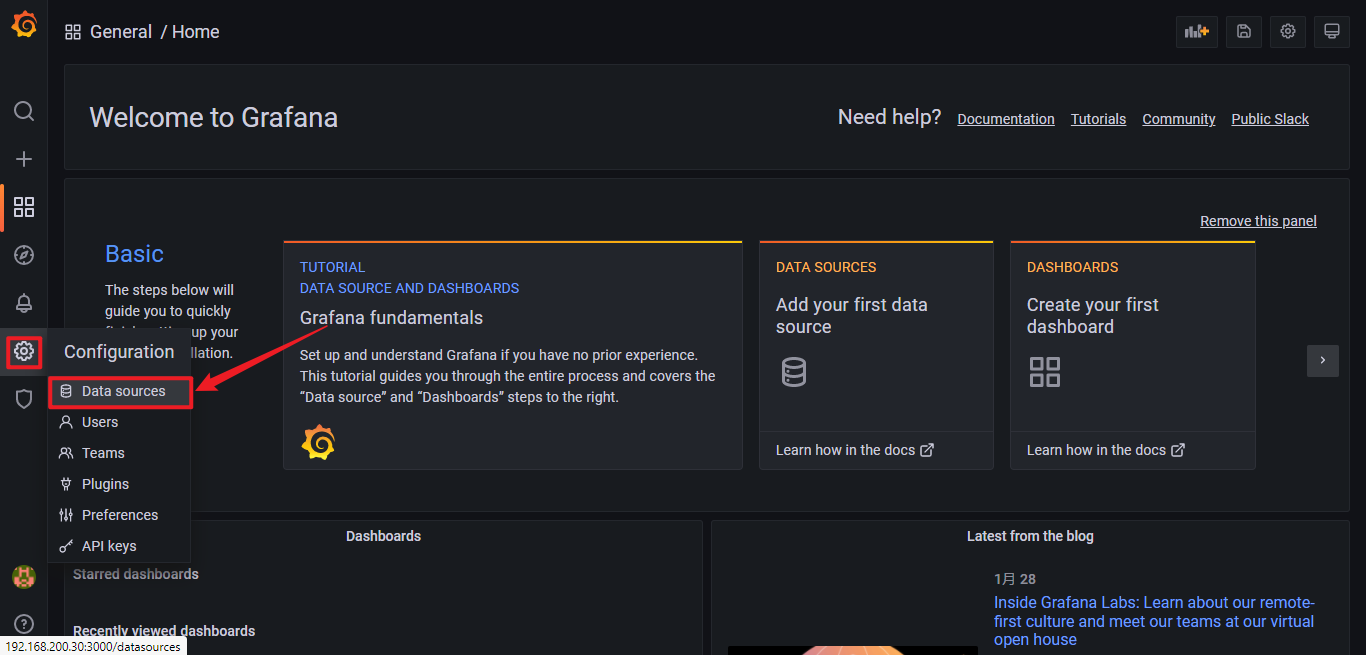Click Home in the breadcrumb
1366x655 pixels.
pyautogui.click(x=195, y=32)
